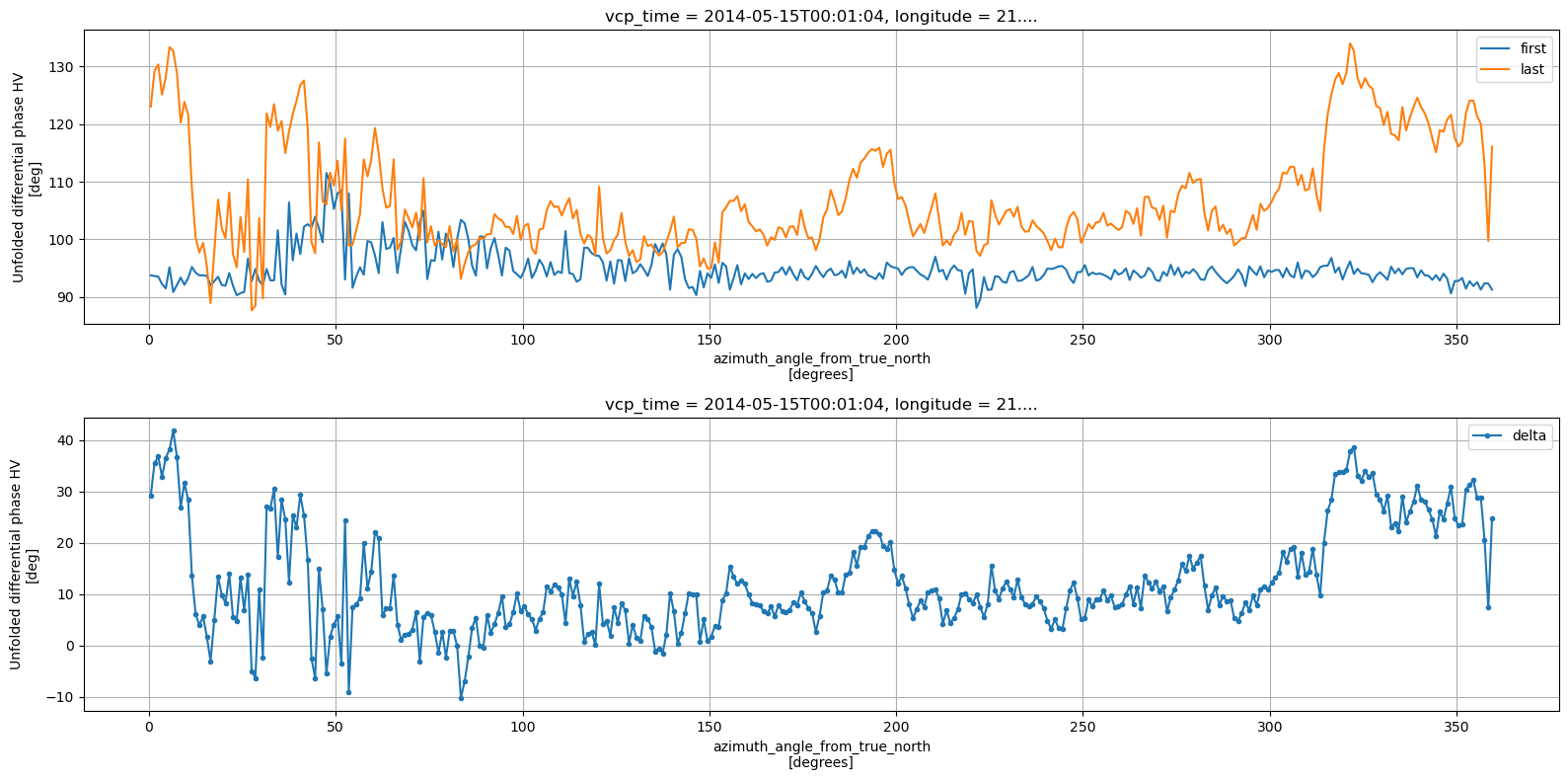This screenshot has width=1568, height=780.
Task: Click the azimuth x-axis label under delta chart
Action: 821,754
